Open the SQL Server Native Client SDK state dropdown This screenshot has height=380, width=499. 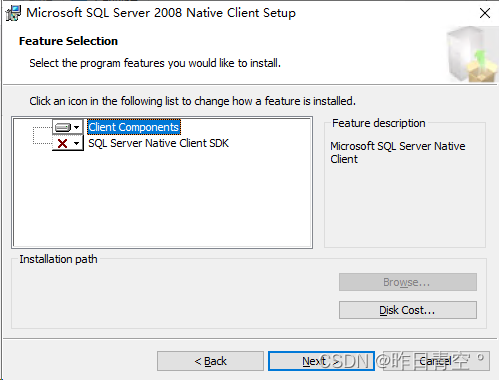click(68, 144)
